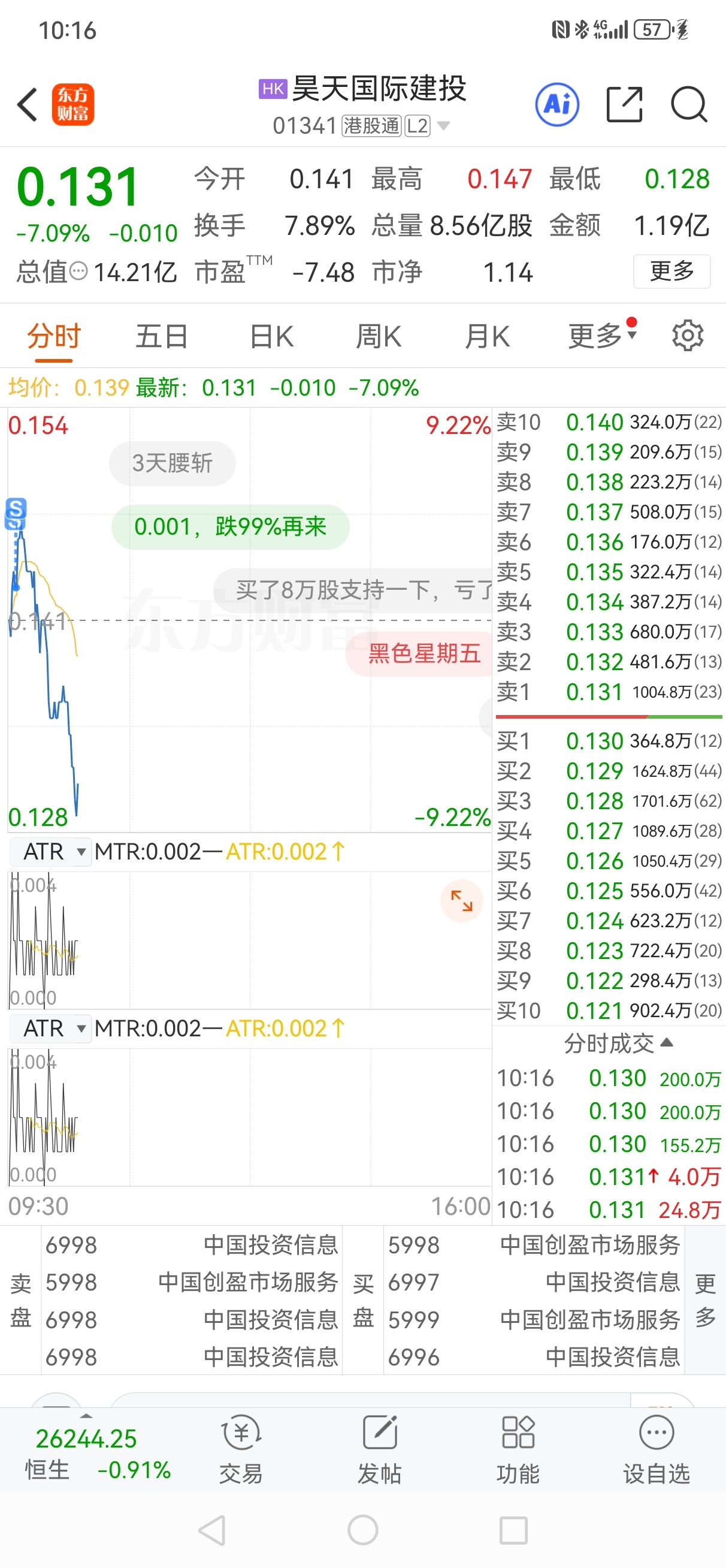Open chart settings gear icon
This screenshot has width=726, height=1568.
(688, 336)
